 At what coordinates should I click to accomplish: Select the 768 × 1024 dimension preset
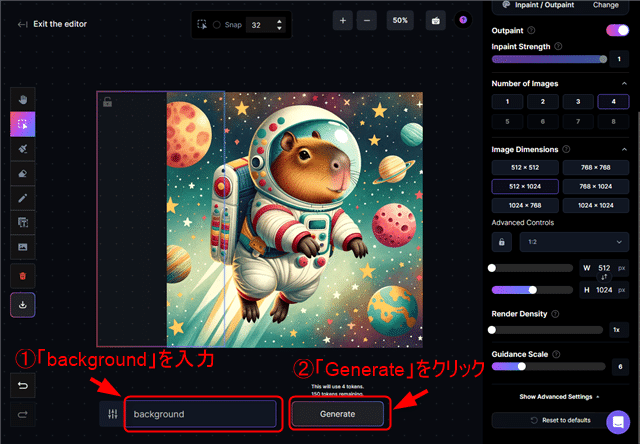pos(596,186)
